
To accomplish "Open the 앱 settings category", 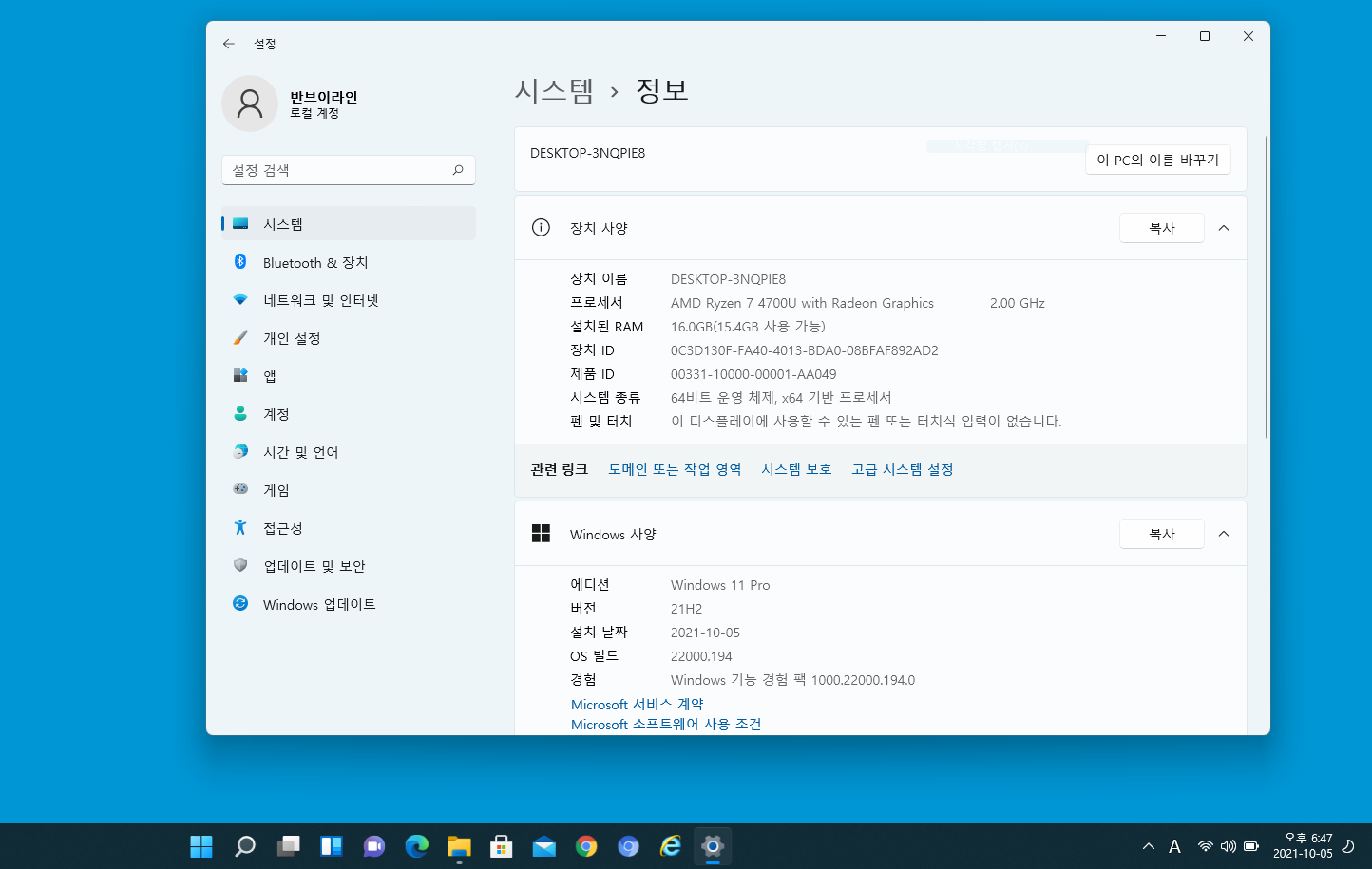I will click(348, 376).
